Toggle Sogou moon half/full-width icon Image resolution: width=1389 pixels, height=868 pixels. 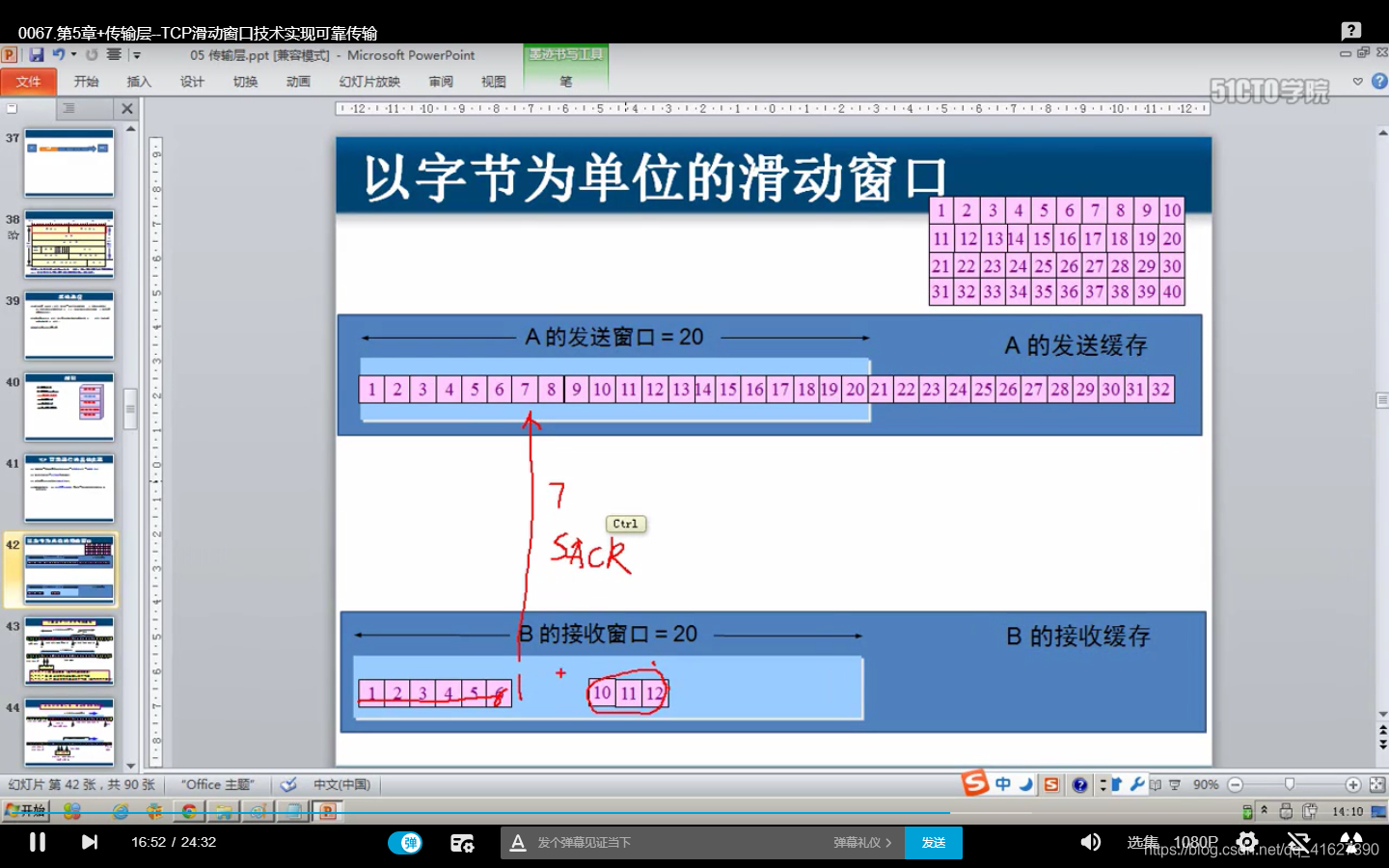click(x=1026, y=784)
